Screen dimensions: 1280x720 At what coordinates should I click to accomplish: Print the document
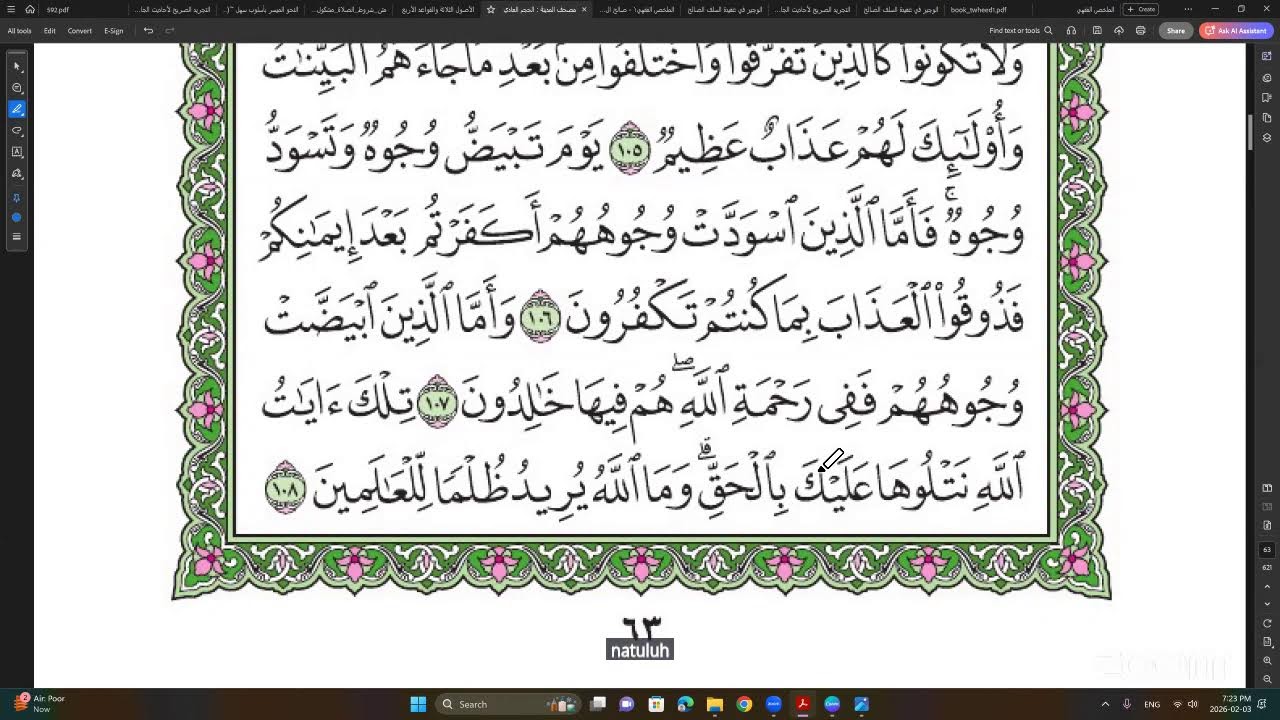pos(1140,31)
